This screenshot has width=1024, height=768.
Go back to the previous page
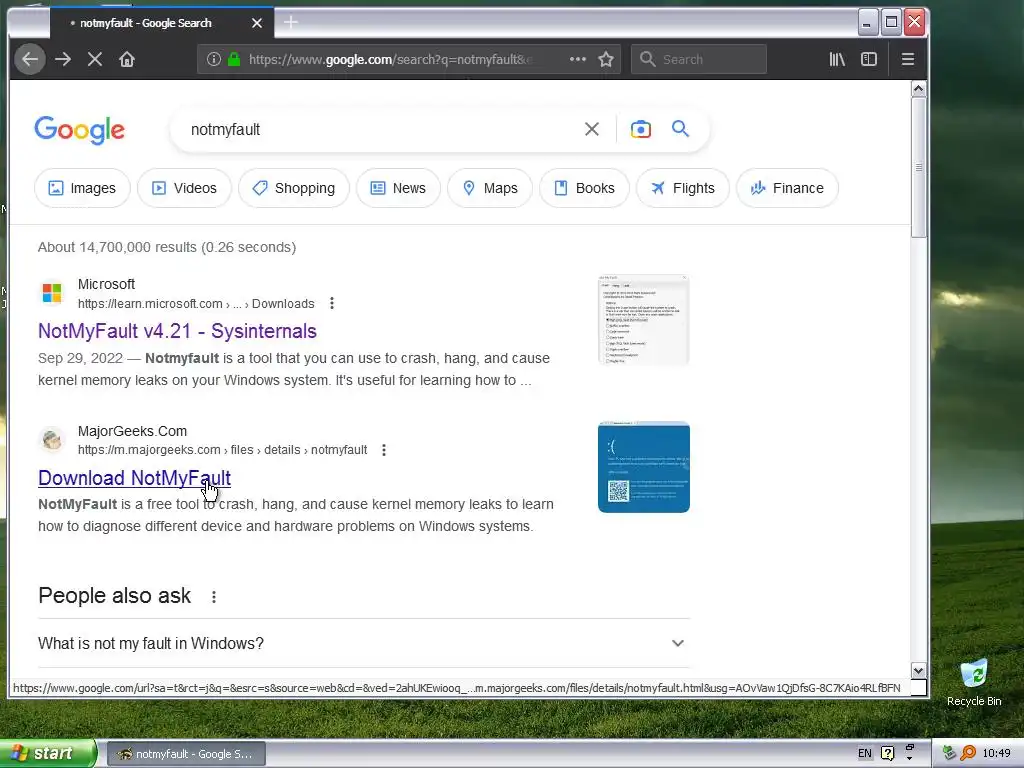click(x=30, y=59)
